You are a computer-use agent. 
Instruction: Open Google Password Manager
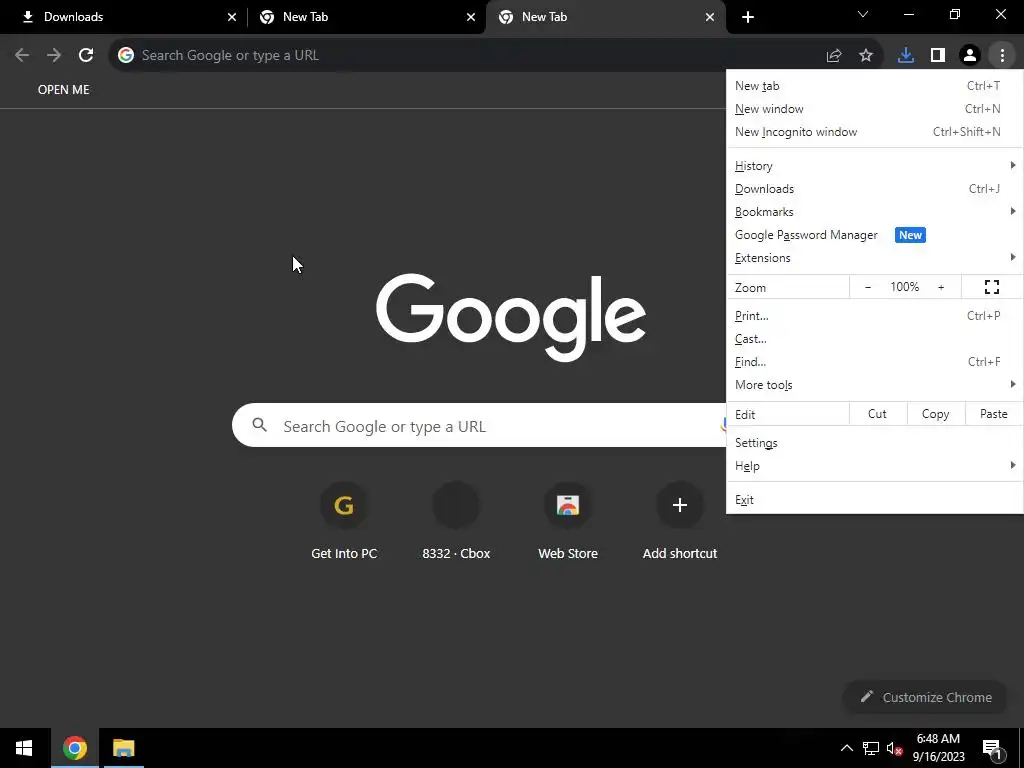coord(874,235)
